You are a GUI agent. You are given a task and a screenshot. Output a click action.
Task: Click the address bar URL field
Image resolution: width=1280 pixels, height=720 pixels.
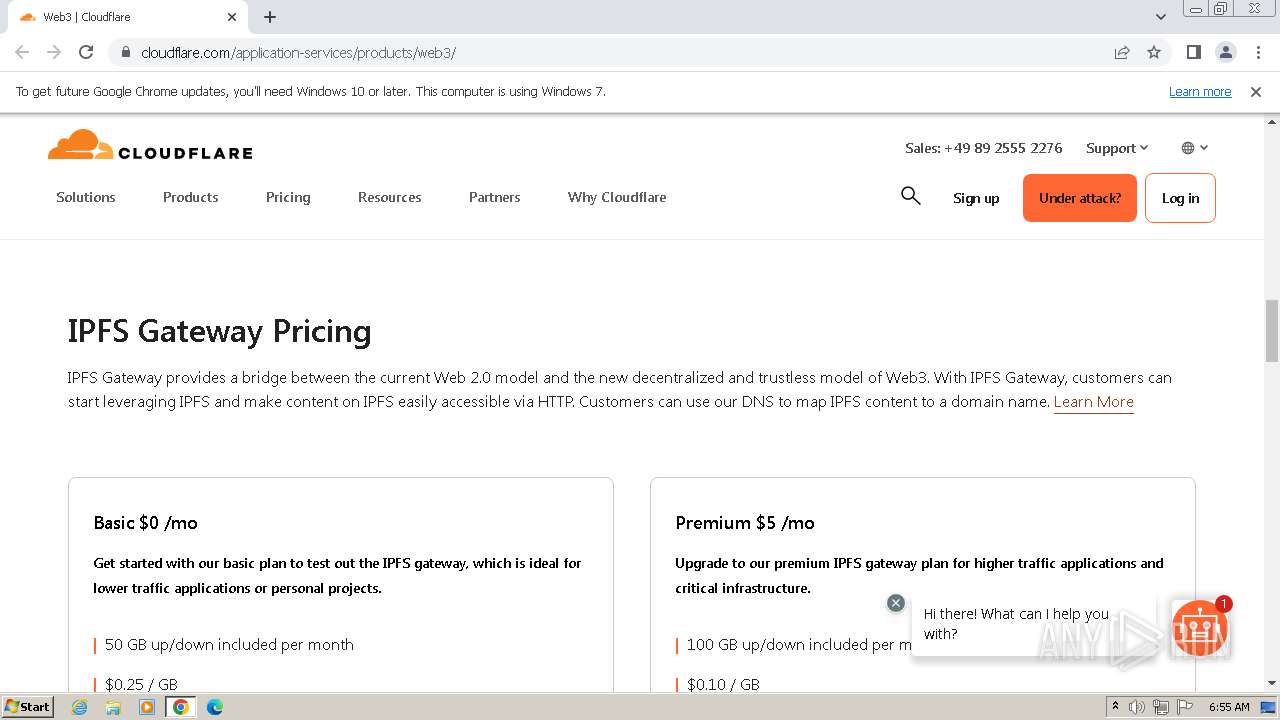pos(600,52)
